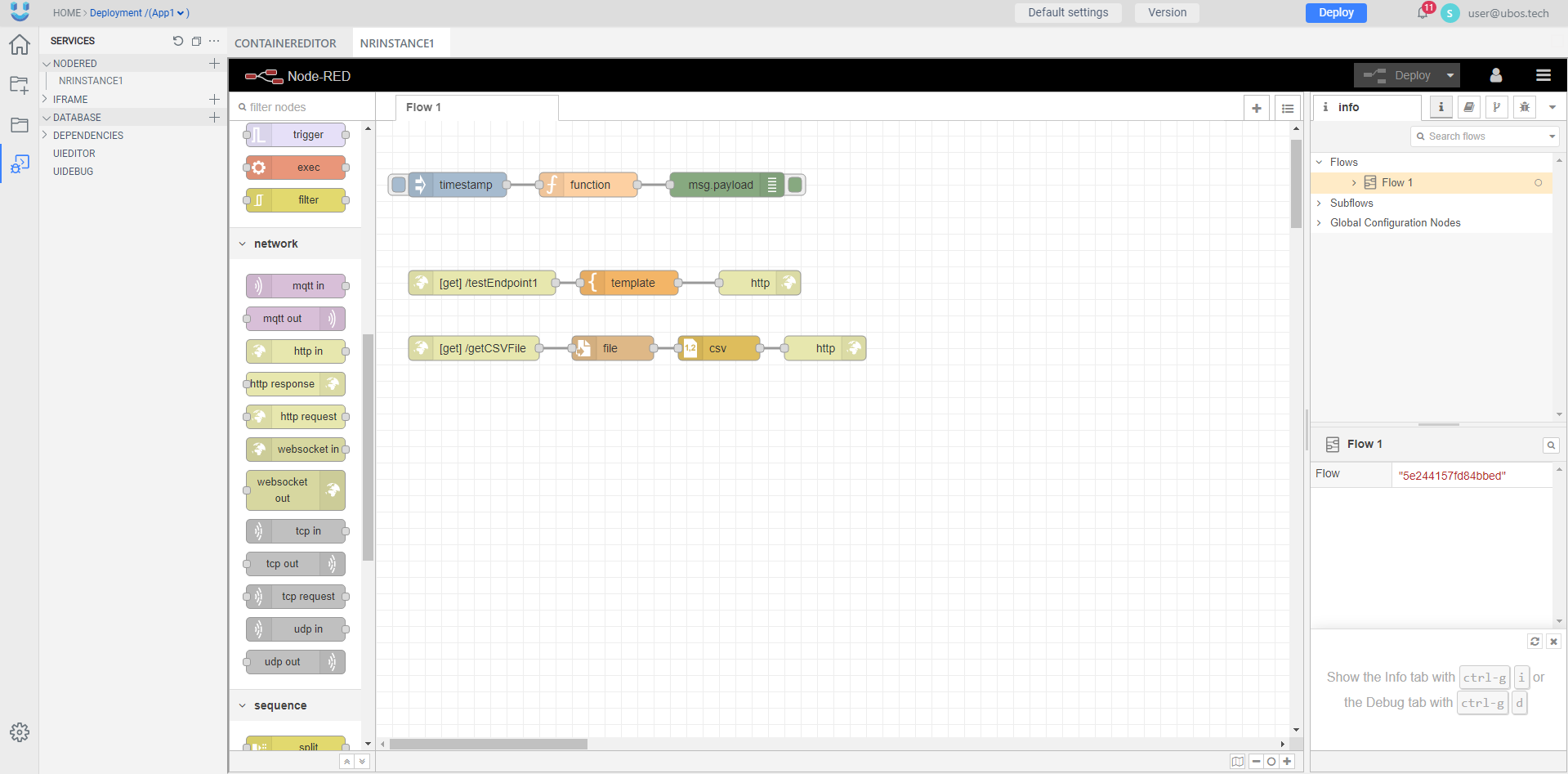Zoom in the flow canvas
The image size is (1568, 774).
(x=1287, y=762)
